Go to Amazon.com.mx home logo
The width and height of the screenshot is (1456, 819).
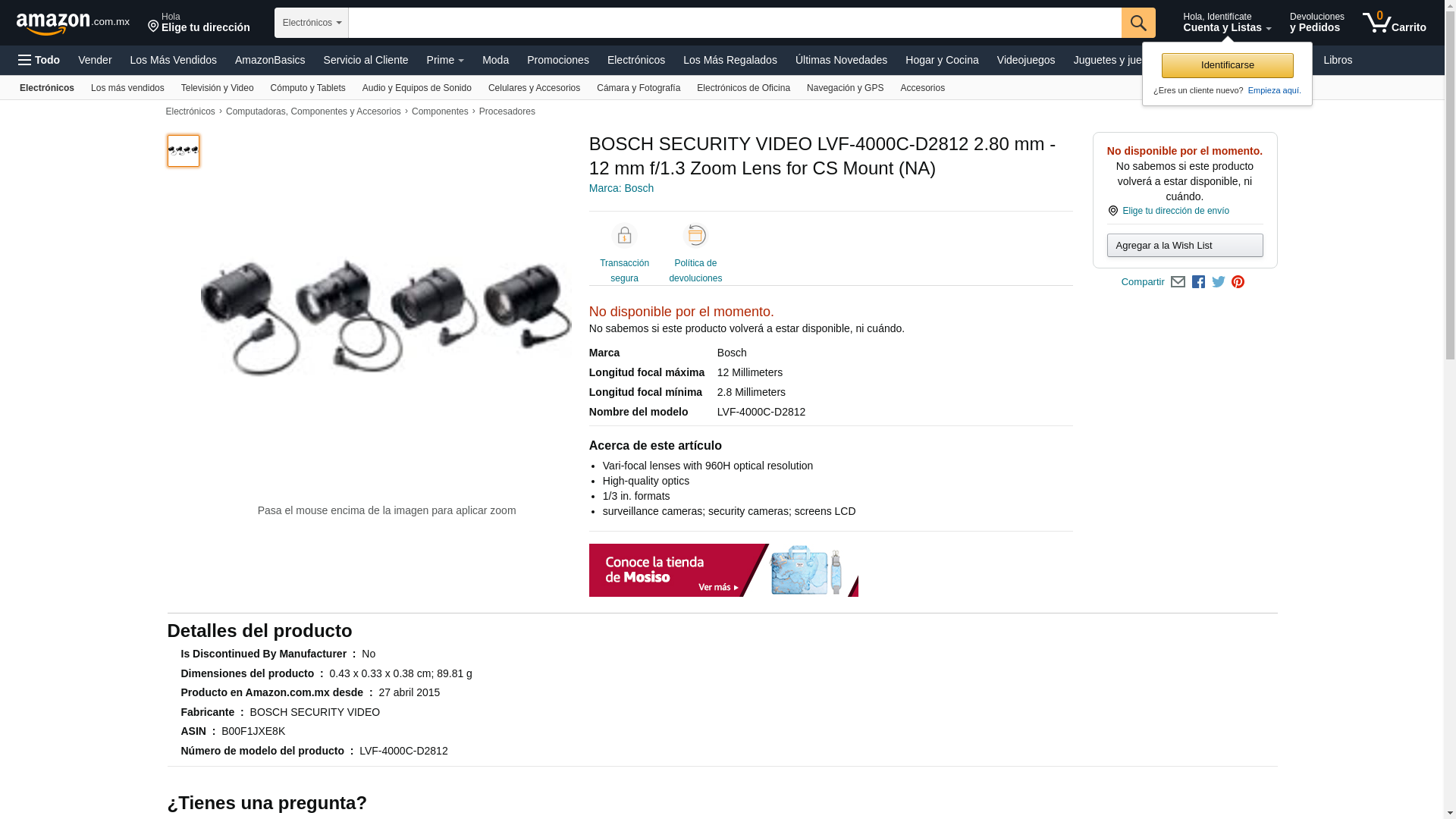[x=73, y=24]
